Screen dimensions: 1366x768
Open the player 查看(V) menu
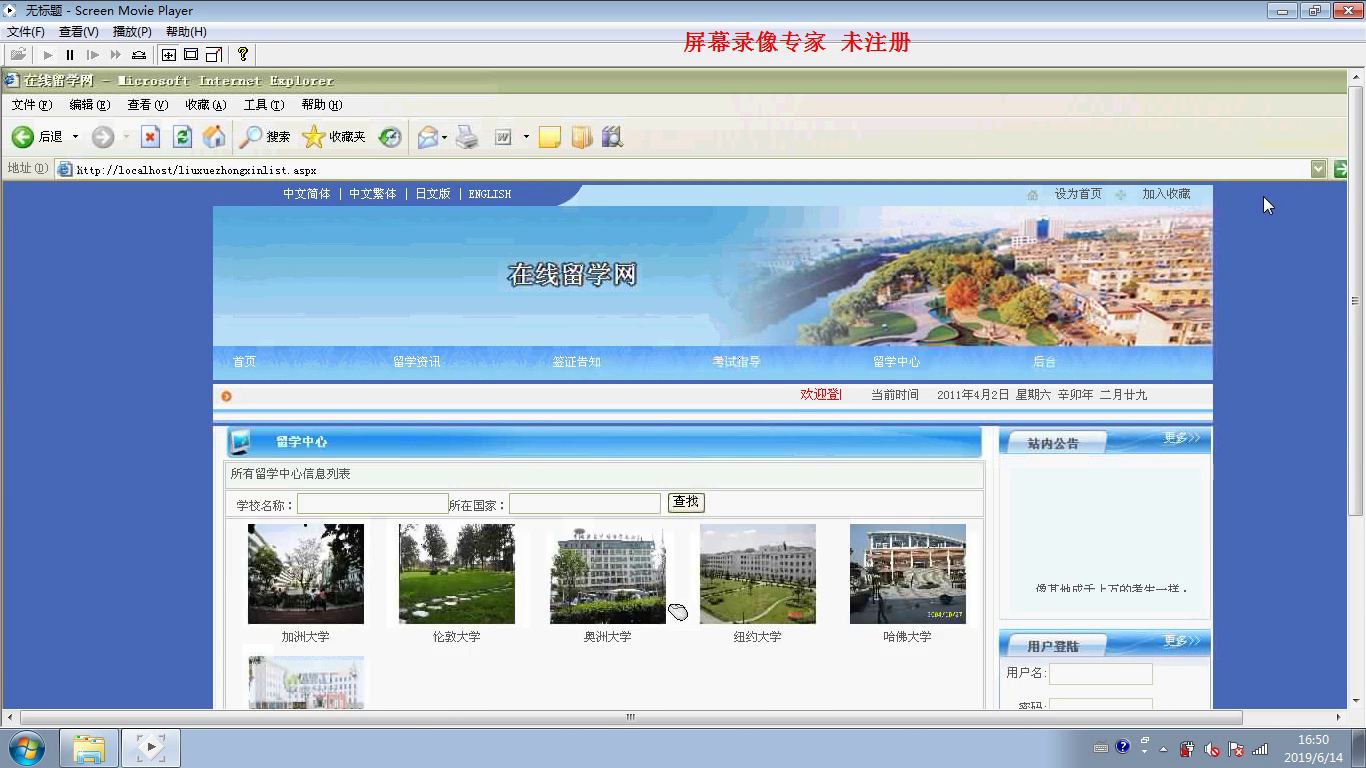[x=79, y=32]
